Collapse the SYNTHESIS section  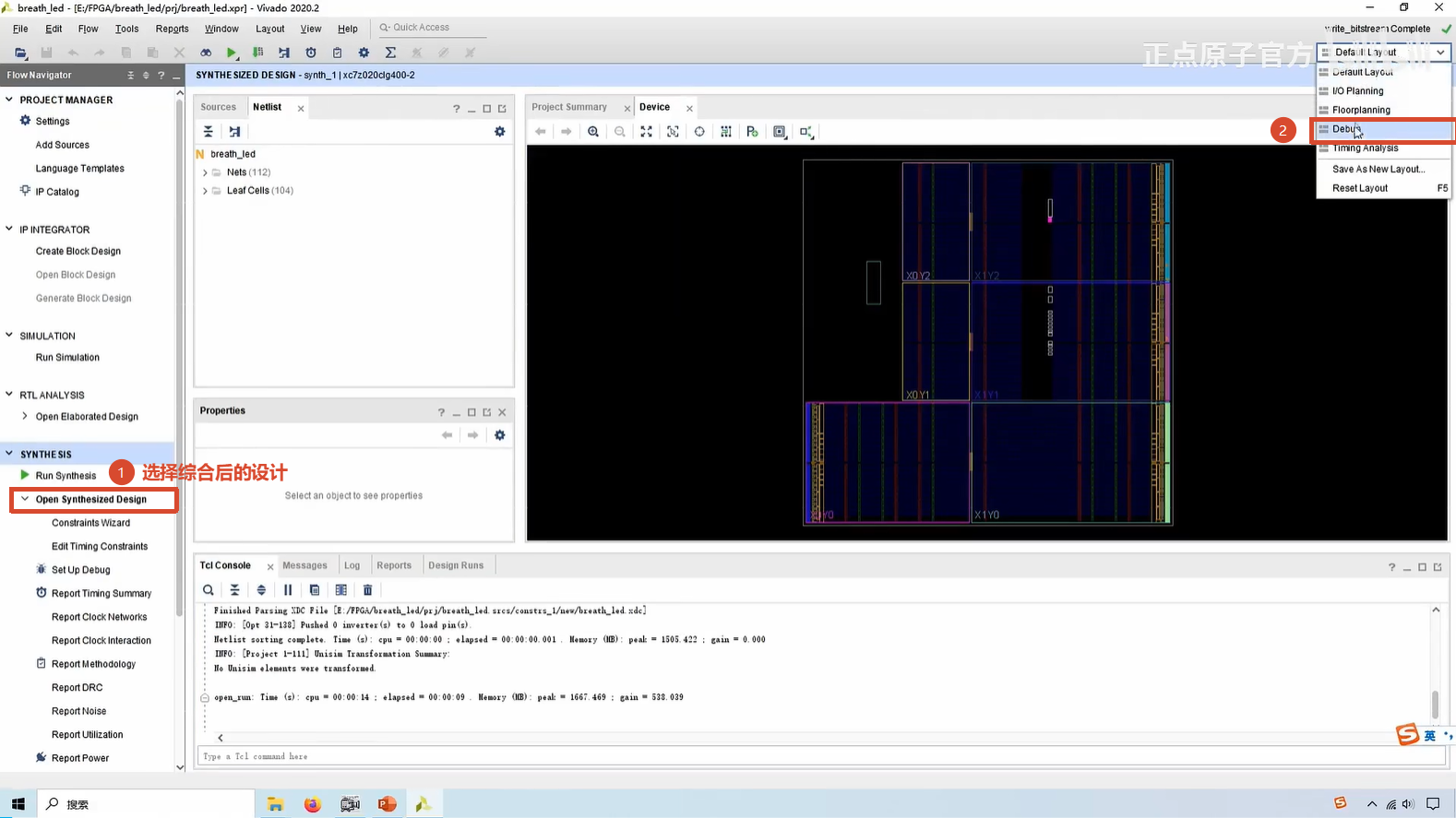click(9, 454)
